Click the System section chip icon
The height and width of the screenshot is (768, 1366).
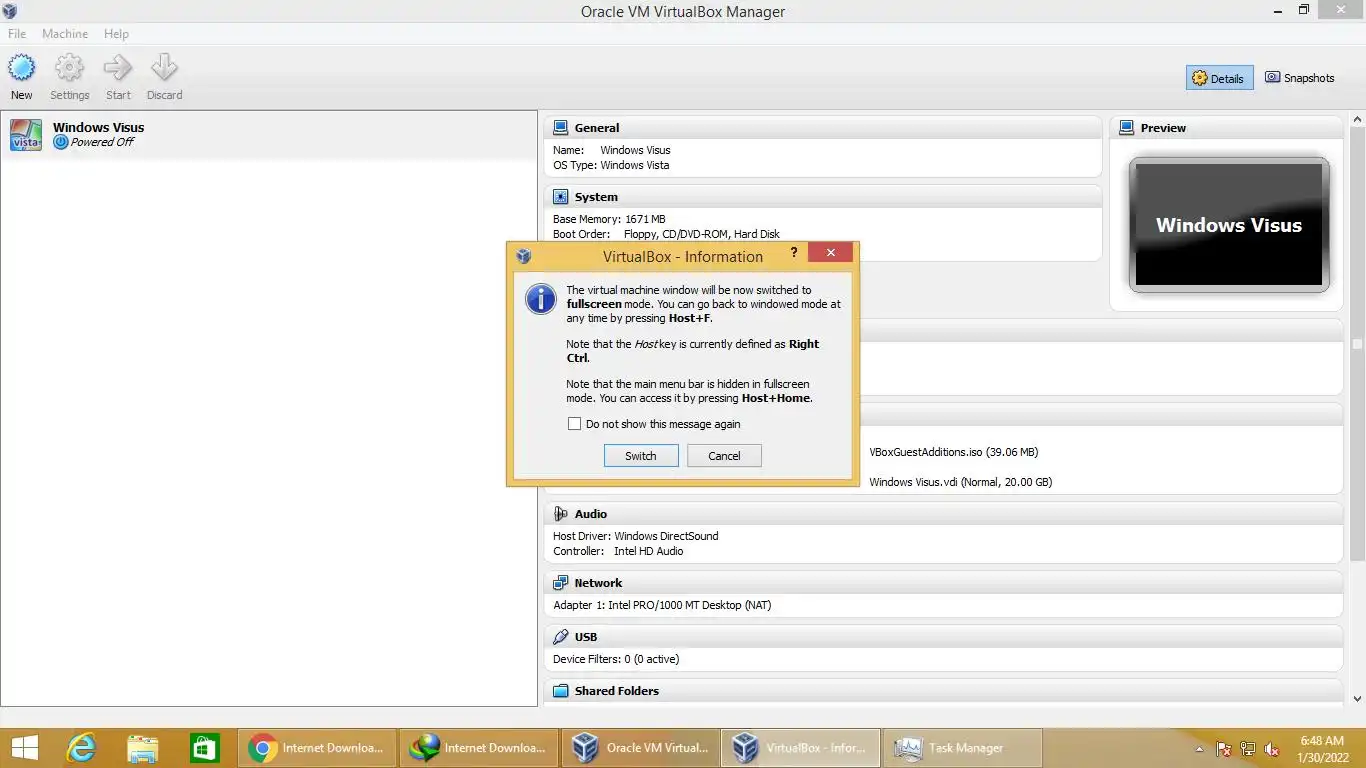point(560,197)
